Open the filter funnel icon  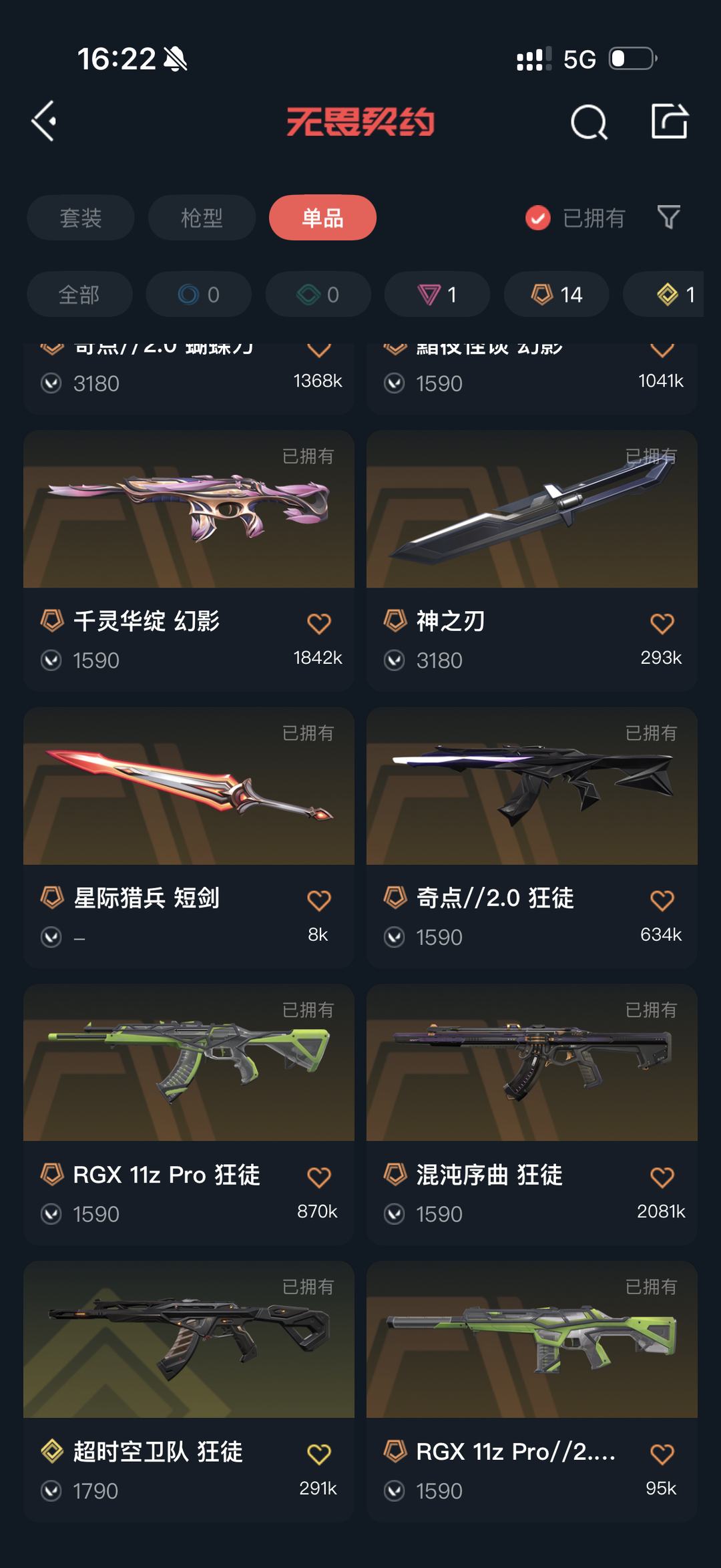pyautogui.click(x=668, y=217)
